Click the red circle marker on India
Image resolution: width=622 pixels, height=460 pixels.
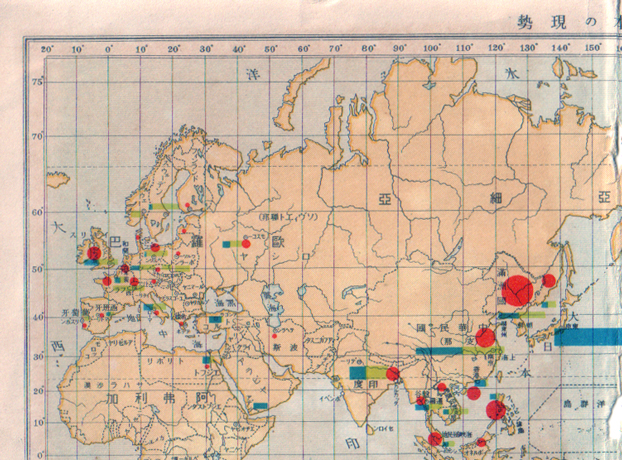tap(393, 374)
